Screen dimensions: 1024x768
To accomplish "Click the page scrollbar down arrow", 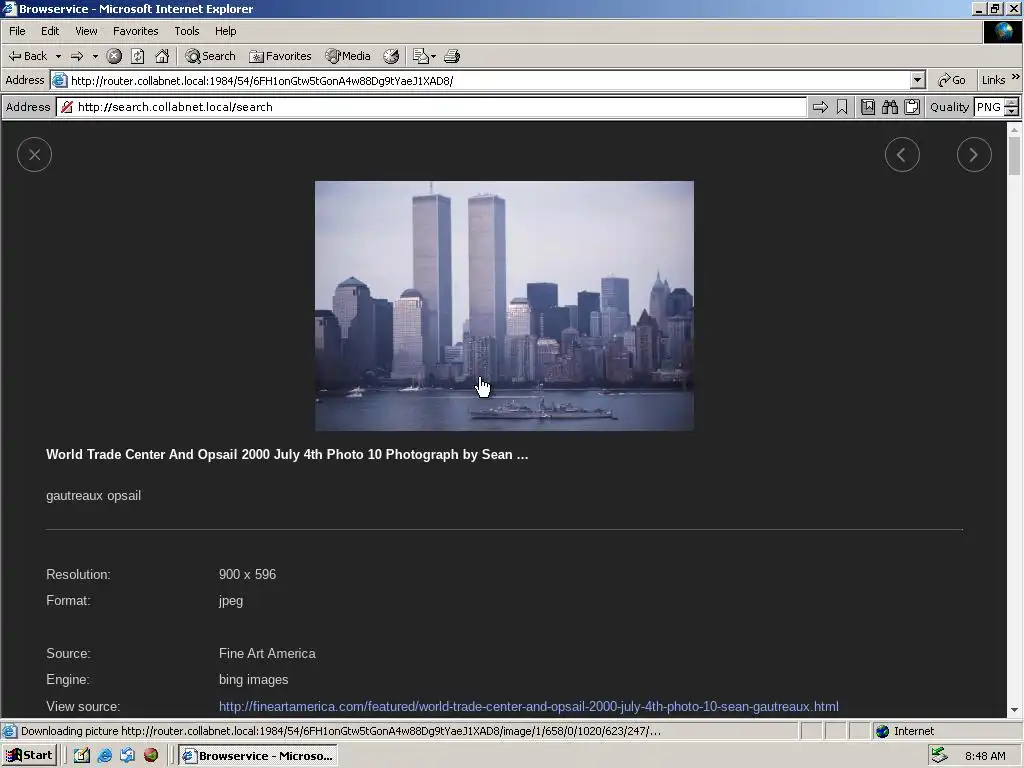I will pyautogui.click(x=1014, y=710).
